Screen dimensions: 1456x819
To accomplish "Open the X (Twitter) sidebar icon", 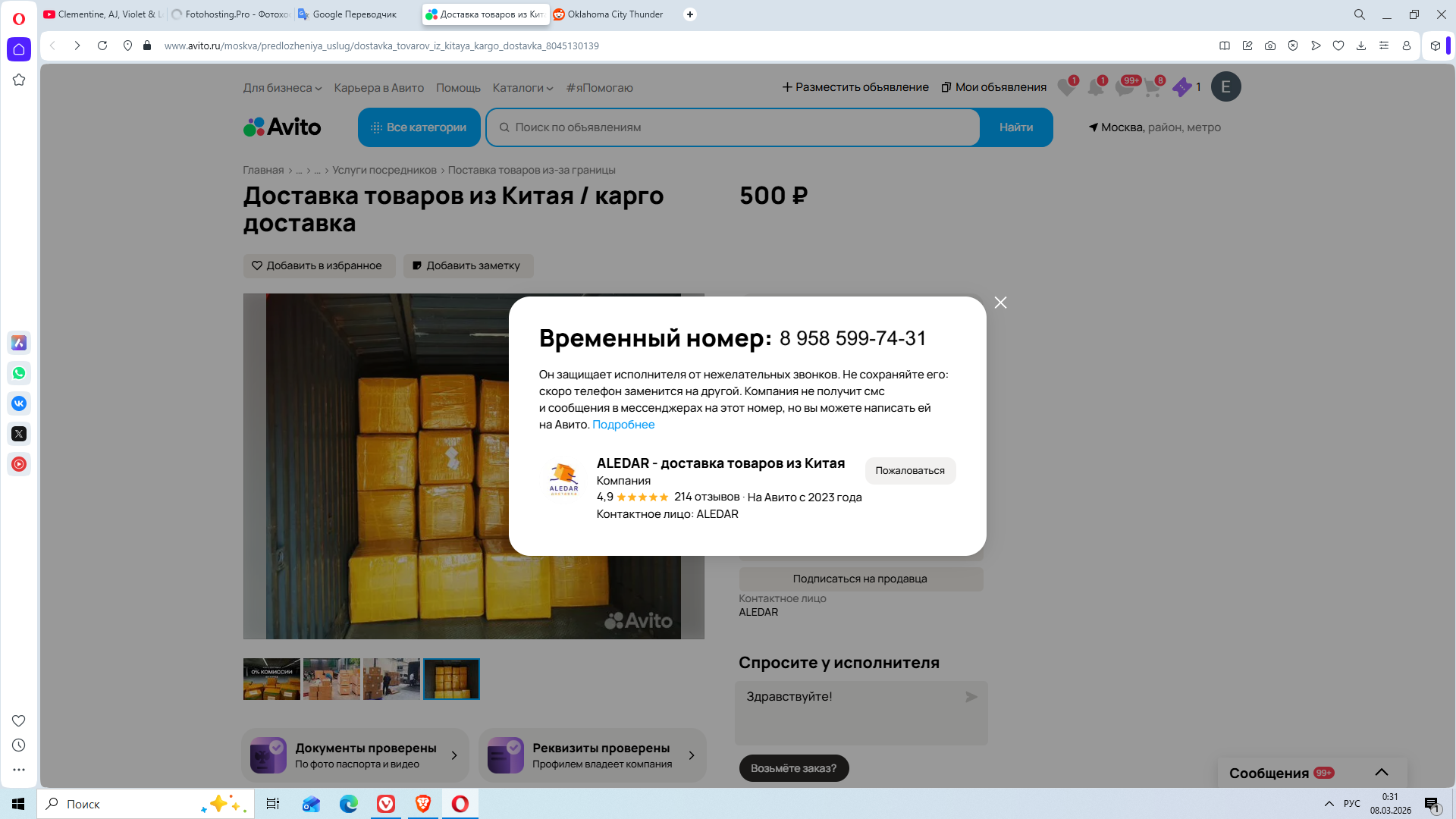I will tap(19, 434).
